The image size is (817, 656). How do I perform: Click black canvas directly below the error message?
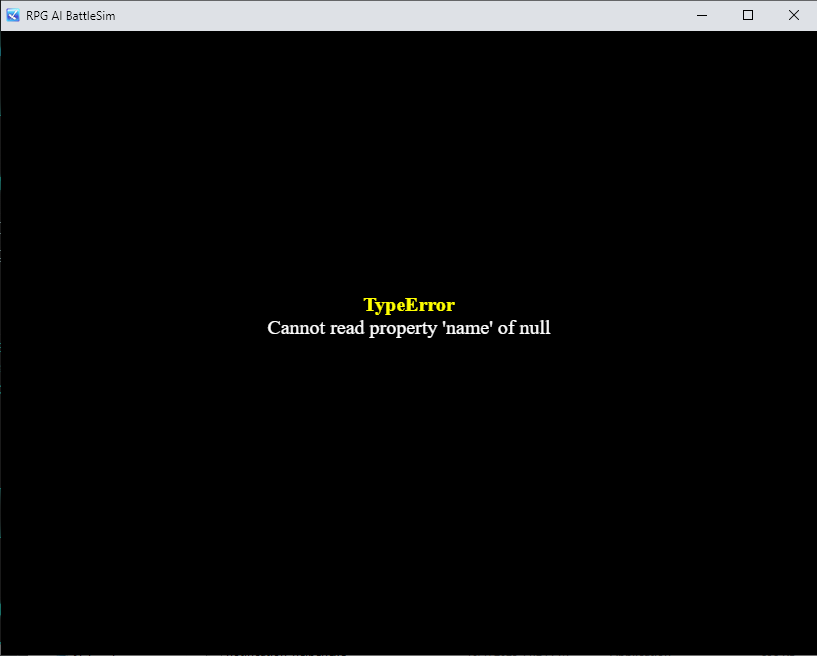pyautogui.click(x=408, y=400)
